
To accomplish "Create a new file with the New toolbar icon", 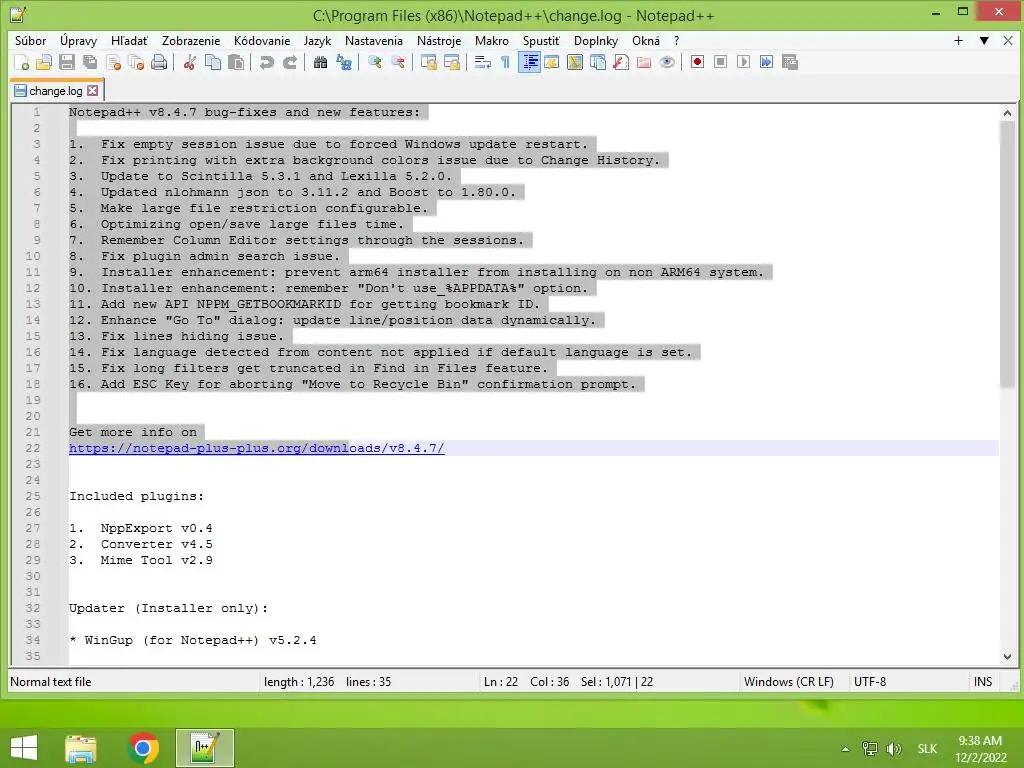I will click(x=21, y=62).
